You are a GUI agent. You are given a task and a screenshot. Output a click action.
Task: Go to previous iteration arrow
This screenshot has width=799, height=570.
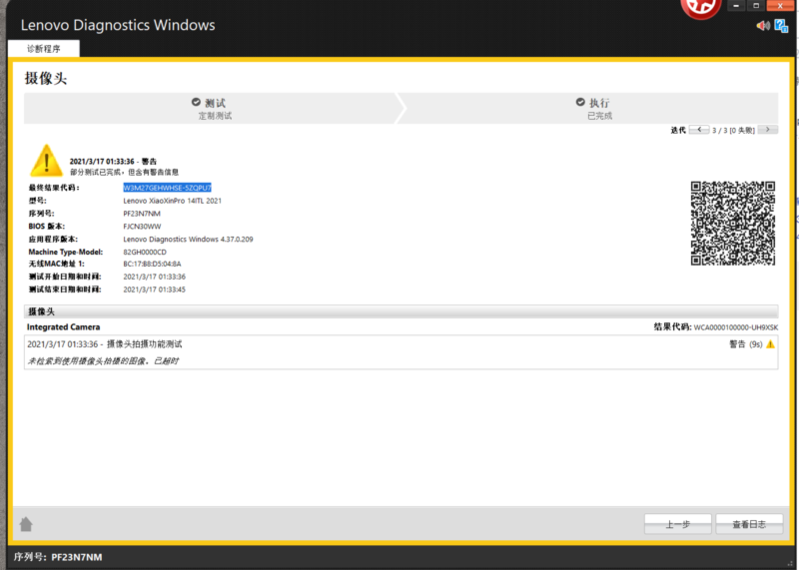click(x=699, y=130)
